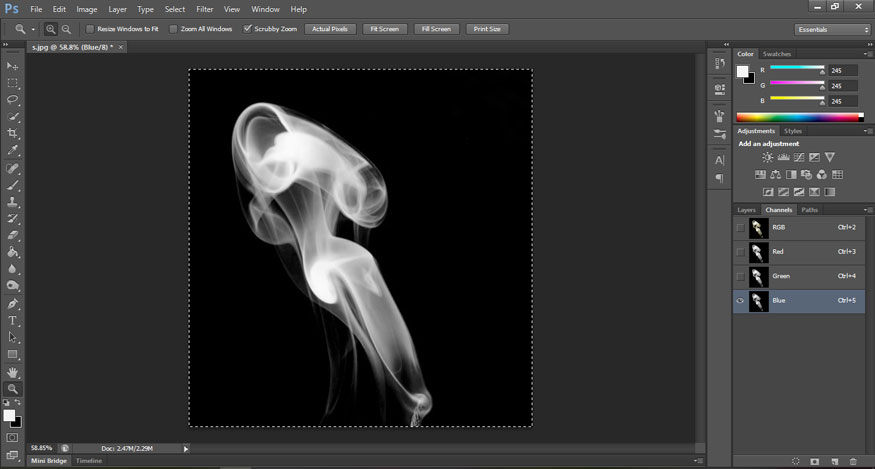Switch to the Swatches tab
Viewport: 875px width, 469px height.
(777, 54)
